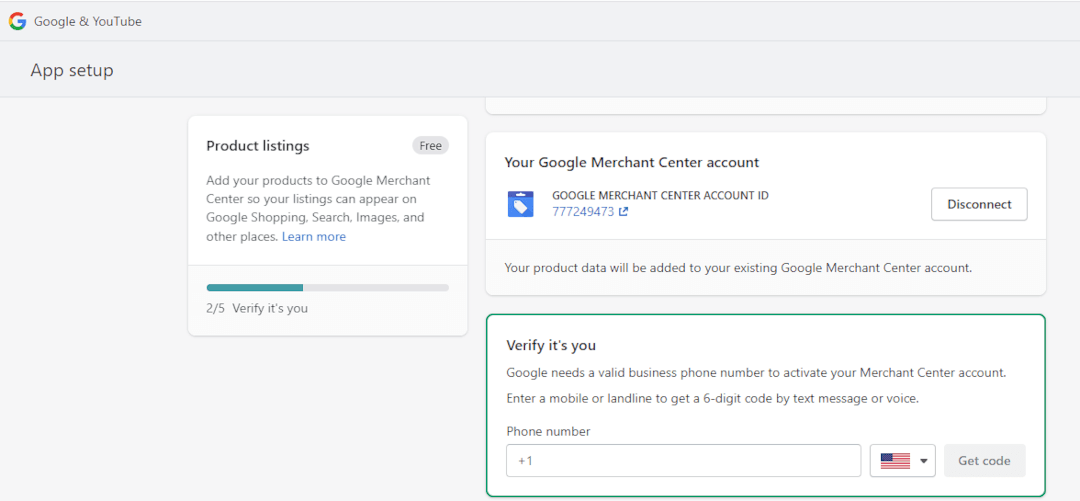Click the Product listings card heading
The height and width of the screenshot is (501, 1080).
(x=258, y=146)
